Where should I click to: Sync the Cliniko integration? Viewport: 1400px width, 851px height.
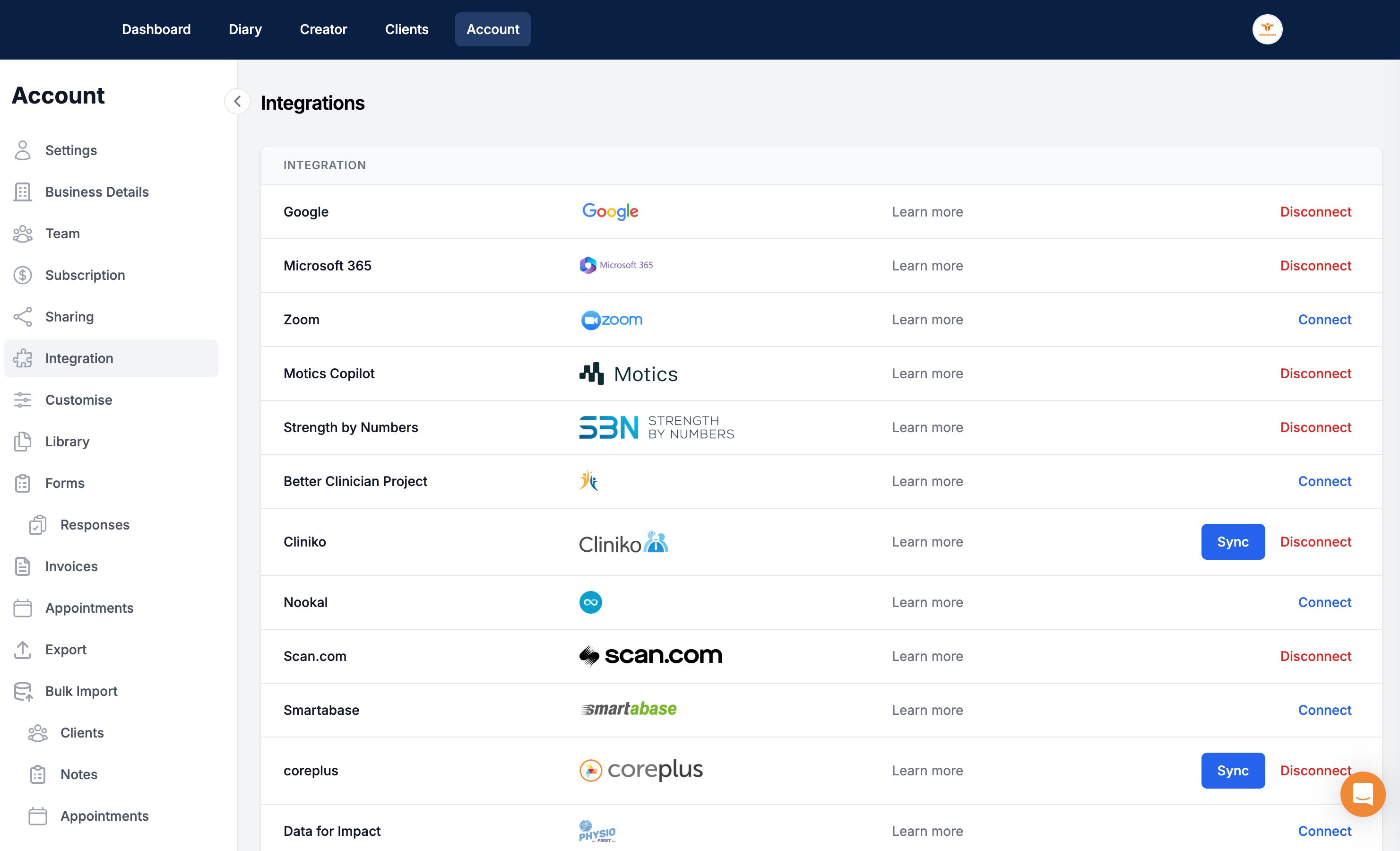coord(1233,542)
